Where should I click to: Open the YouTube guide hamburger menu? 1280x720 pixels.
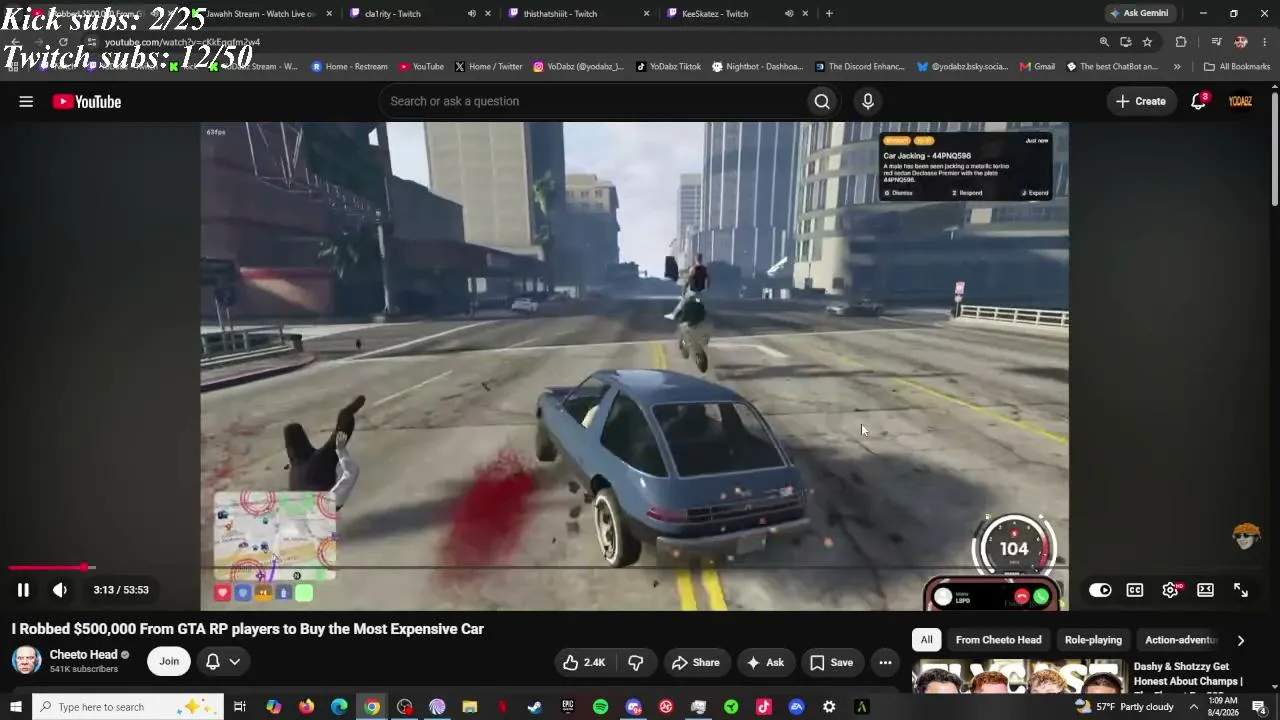pos(26,101)
